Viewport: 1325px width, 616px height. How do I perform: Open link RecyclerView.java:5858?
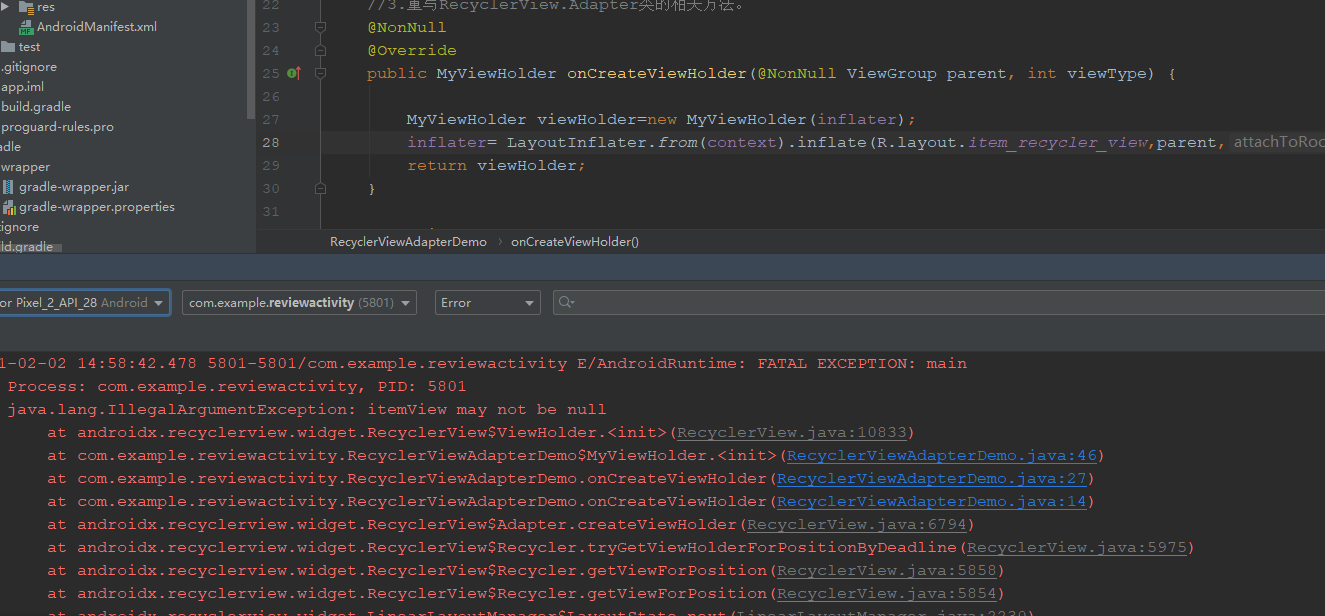887,571
